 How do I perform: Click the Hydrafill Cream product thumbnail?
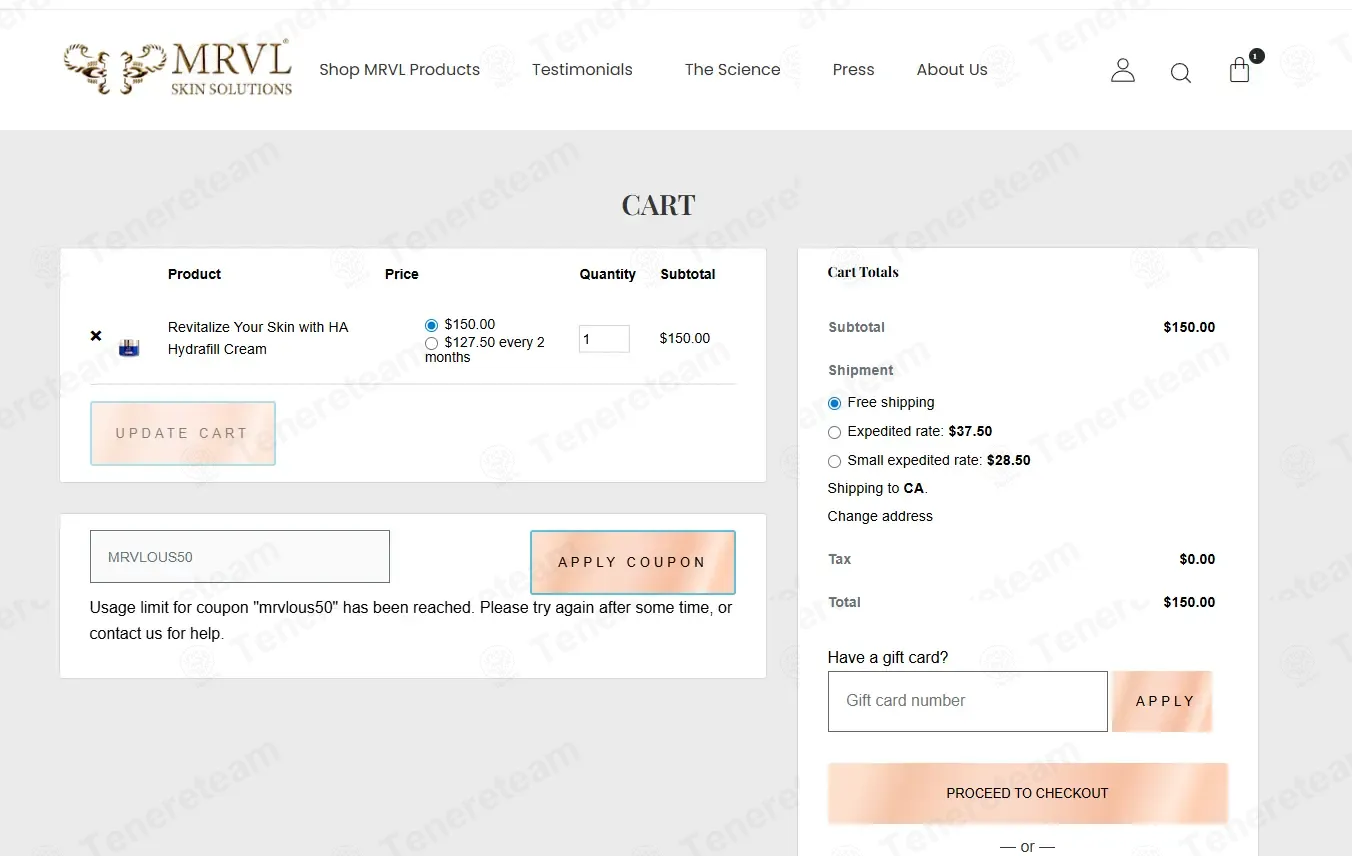coord(129,348)
